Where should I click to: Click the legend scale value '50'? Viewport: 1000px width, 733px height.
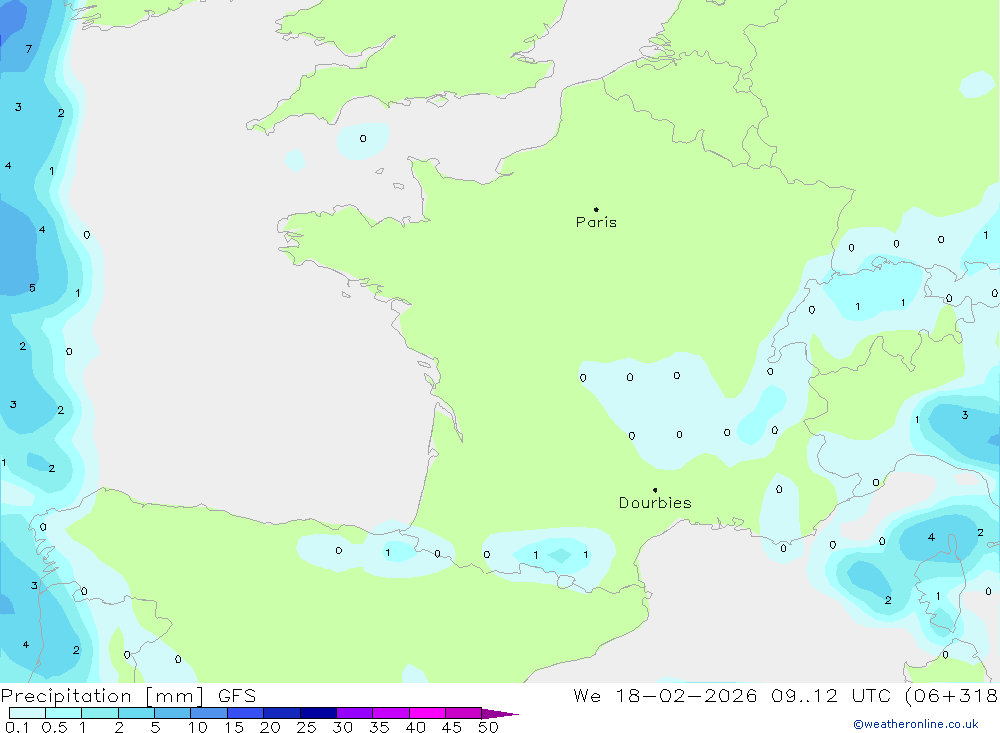[x=488, y=727]
